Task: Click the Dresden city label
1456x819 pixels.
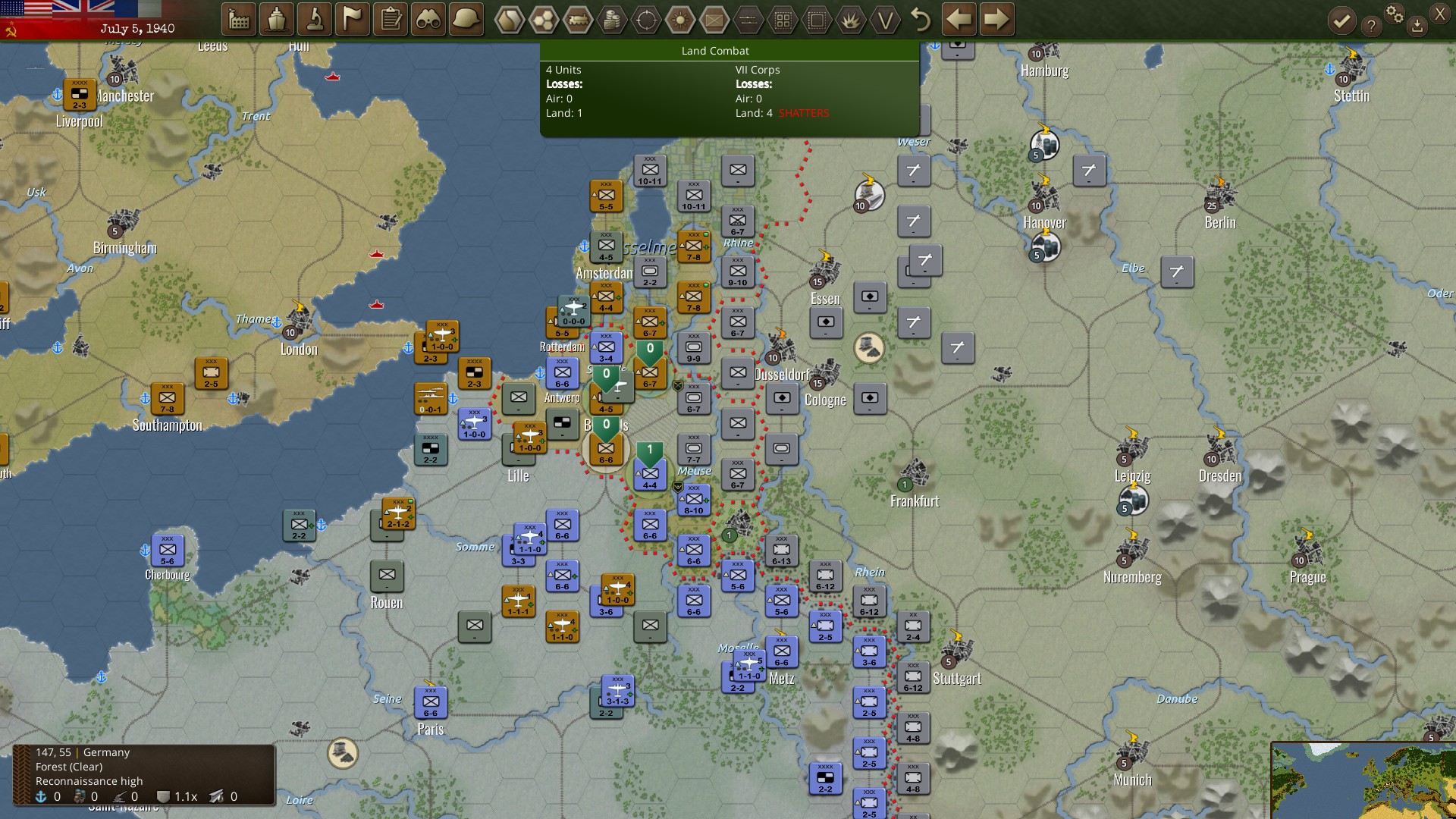Action: (x=1220, y=476)
